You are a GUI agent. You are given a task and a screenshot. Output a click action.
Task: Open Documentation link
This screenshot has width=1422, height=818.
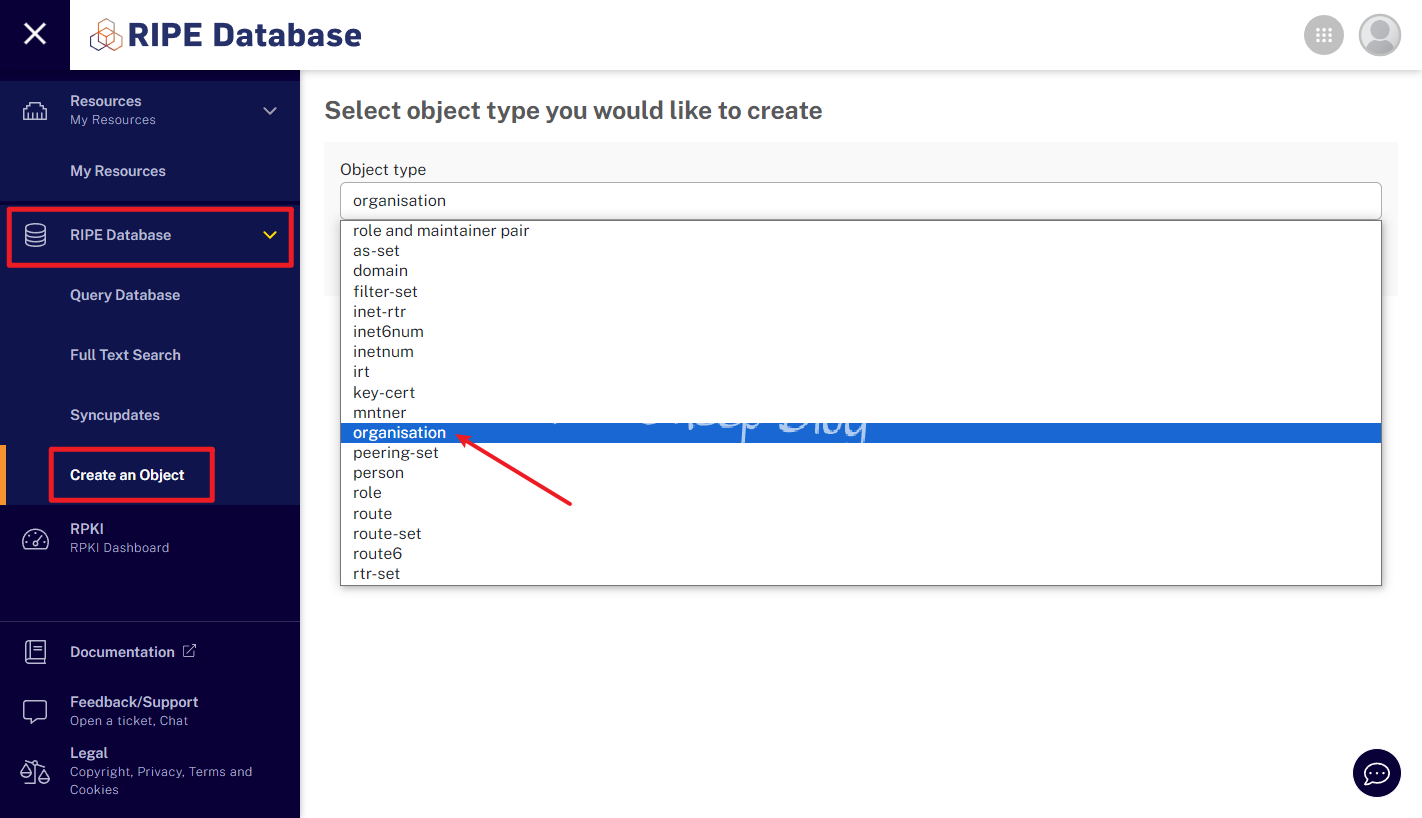pyautogui.click(x=122, y=652)
